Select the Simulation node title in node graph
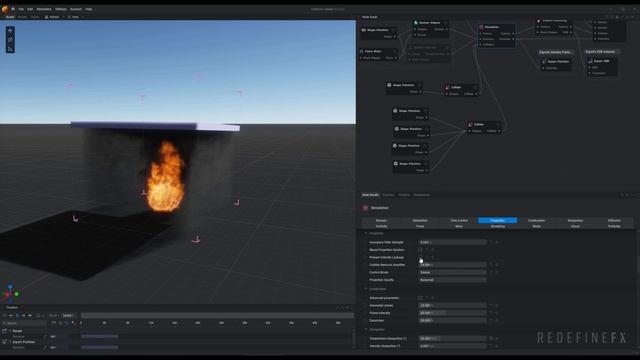Viewport: 640px width, 360px height. click(x=492, y=27)
